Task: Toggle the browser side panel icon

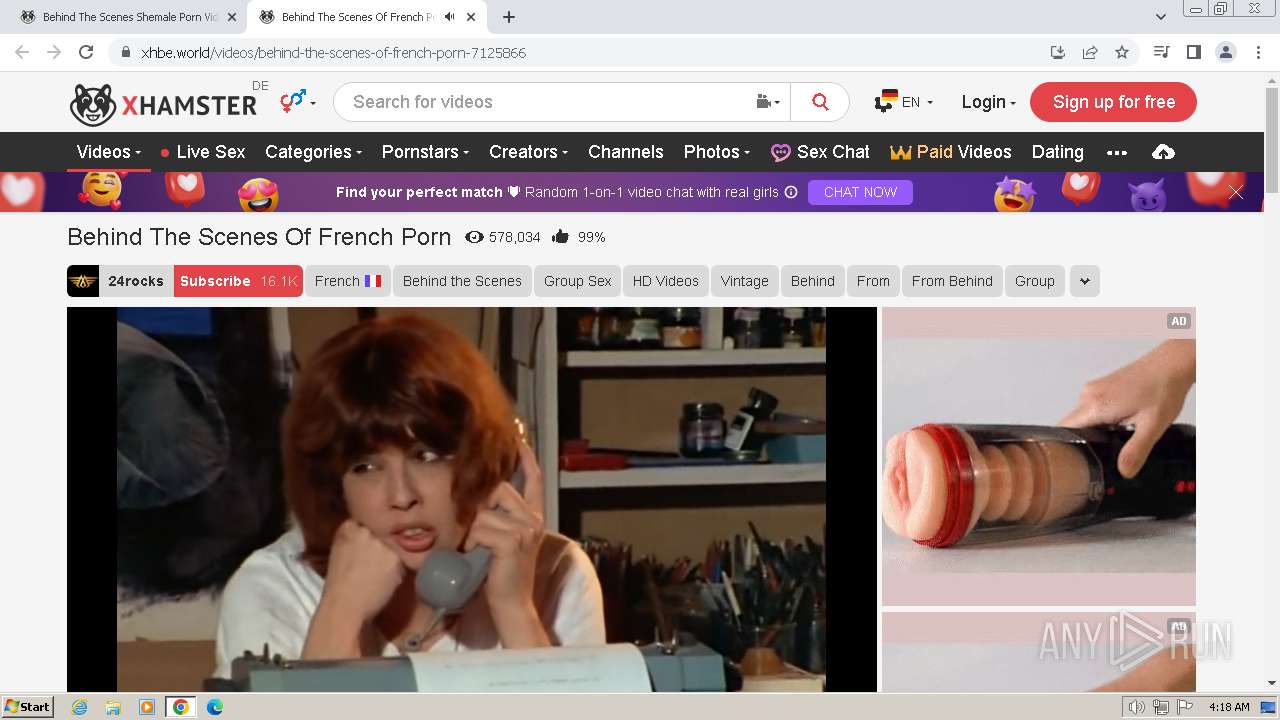Action: 1193,52
